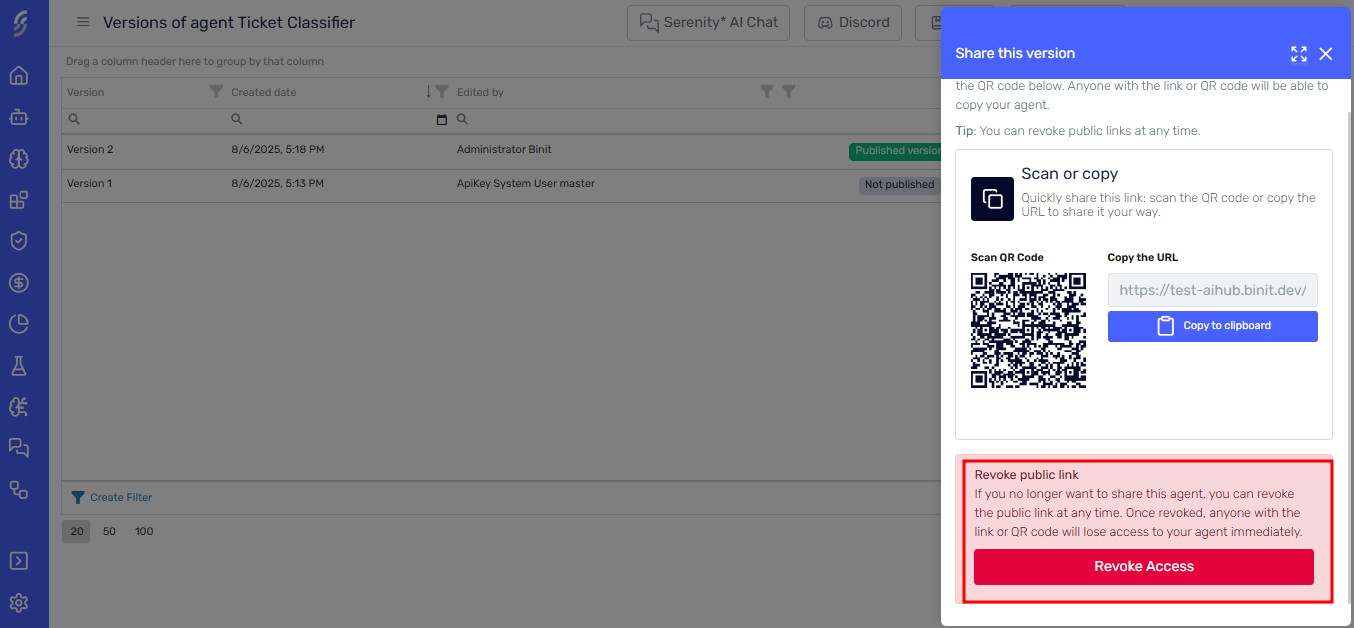1354x628 pixels.
Task: Click the Version column search field
Action: [144, 119]
